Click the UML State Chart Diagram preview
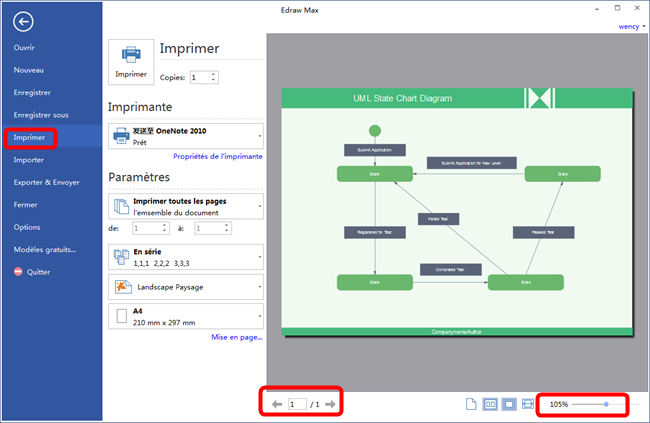 tap(457, 212)
